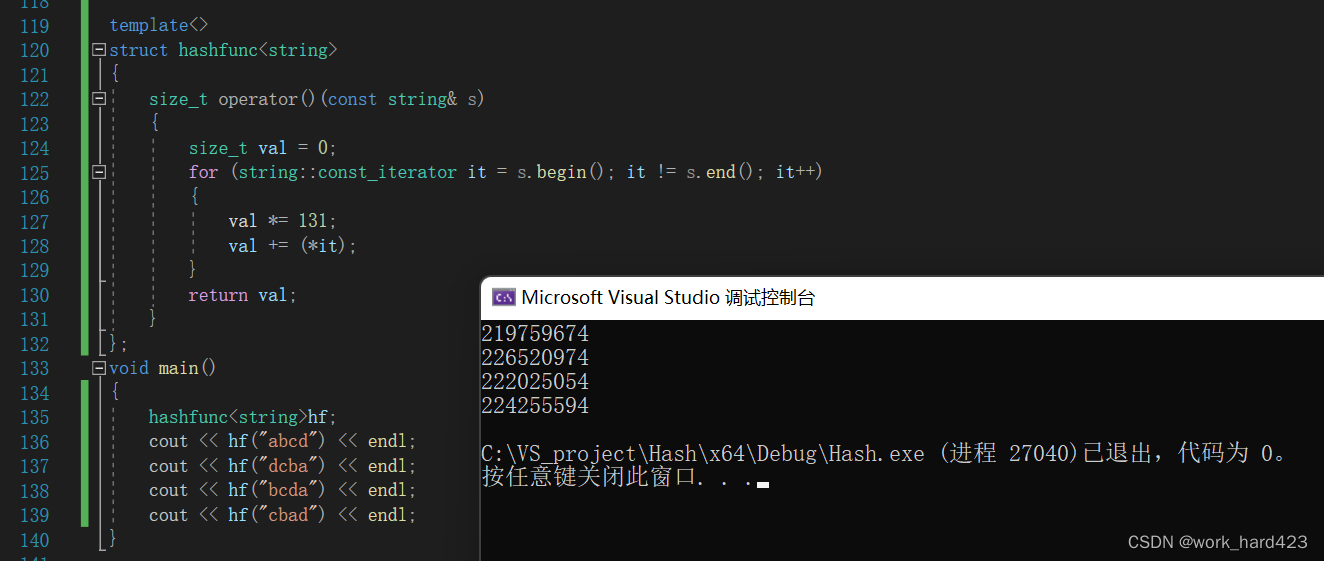1324x561 pixels.
Task: Click console output 219759674
Action: click(x=535, y=334)
